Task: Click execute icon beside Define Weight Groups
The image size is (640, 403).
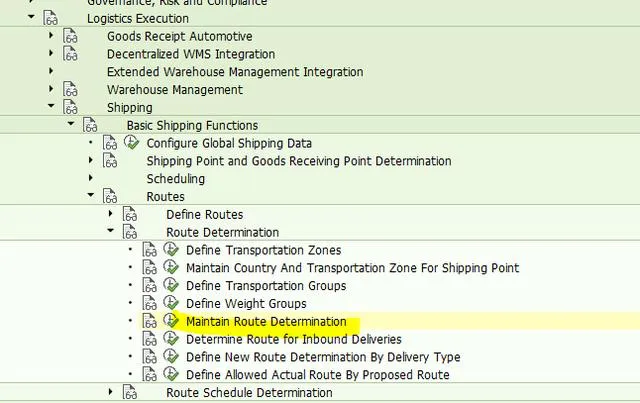Action: [x=170, y=304]
